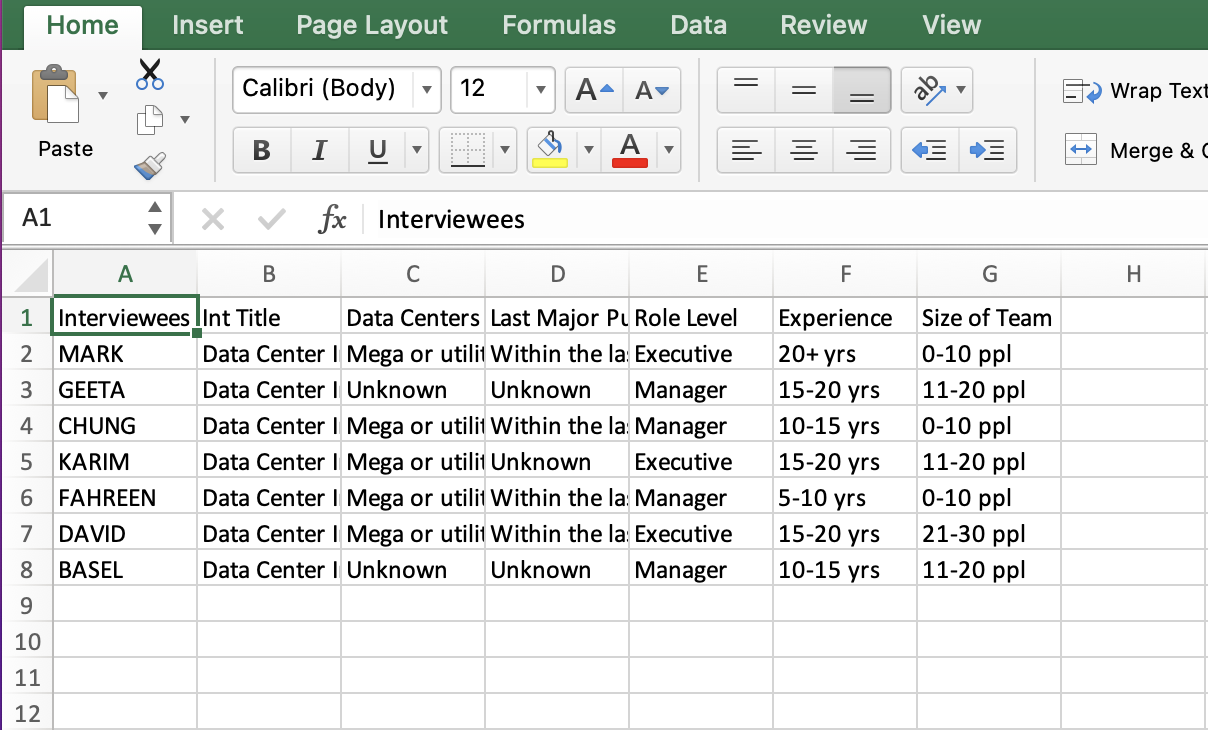The image size is (1208, 730).
Task: Click the Name Box stepper arrows
Action: 155,218
